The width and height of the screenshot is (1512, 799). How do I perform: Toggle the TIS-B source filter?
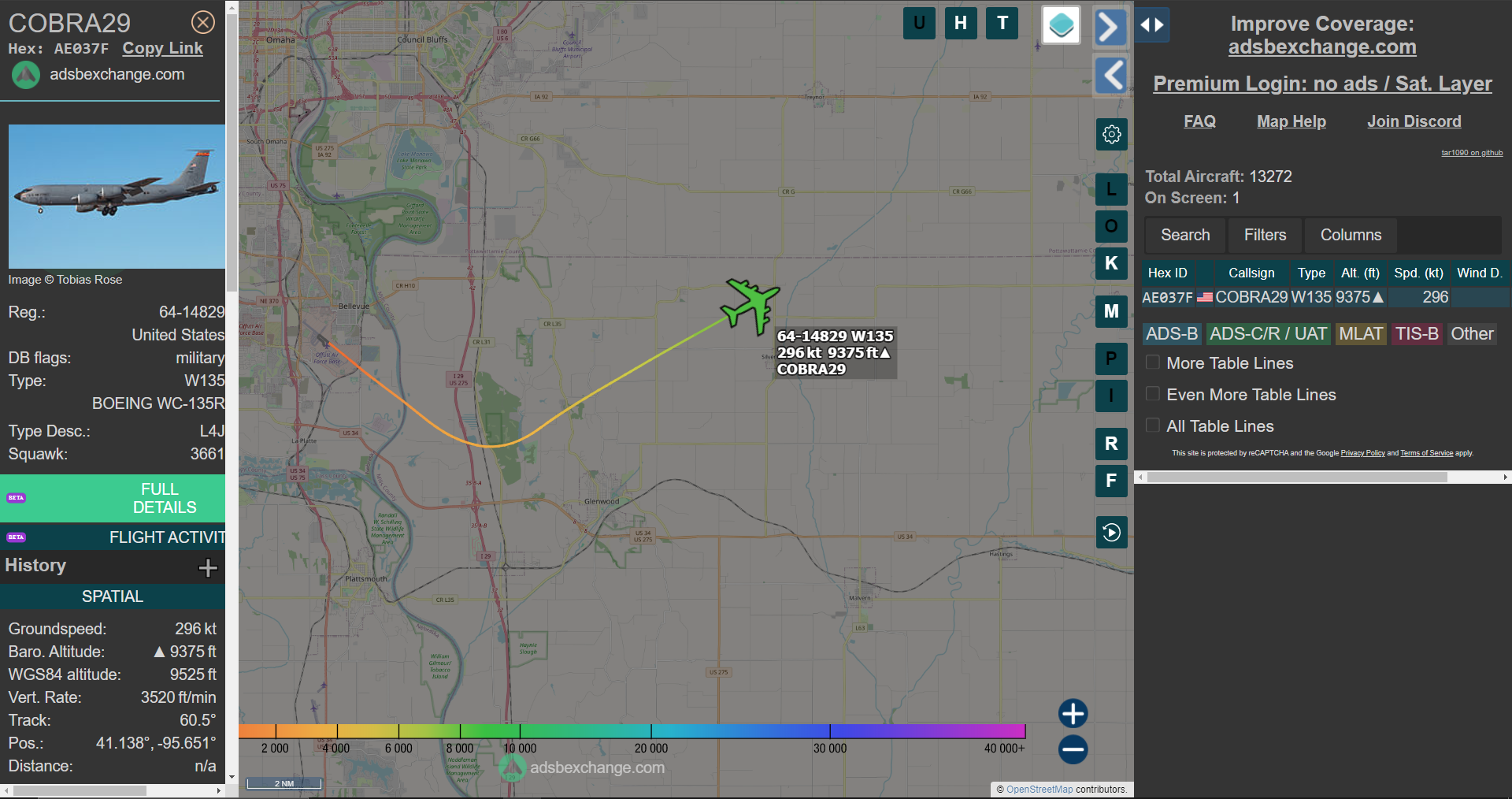click(1417, 334)
